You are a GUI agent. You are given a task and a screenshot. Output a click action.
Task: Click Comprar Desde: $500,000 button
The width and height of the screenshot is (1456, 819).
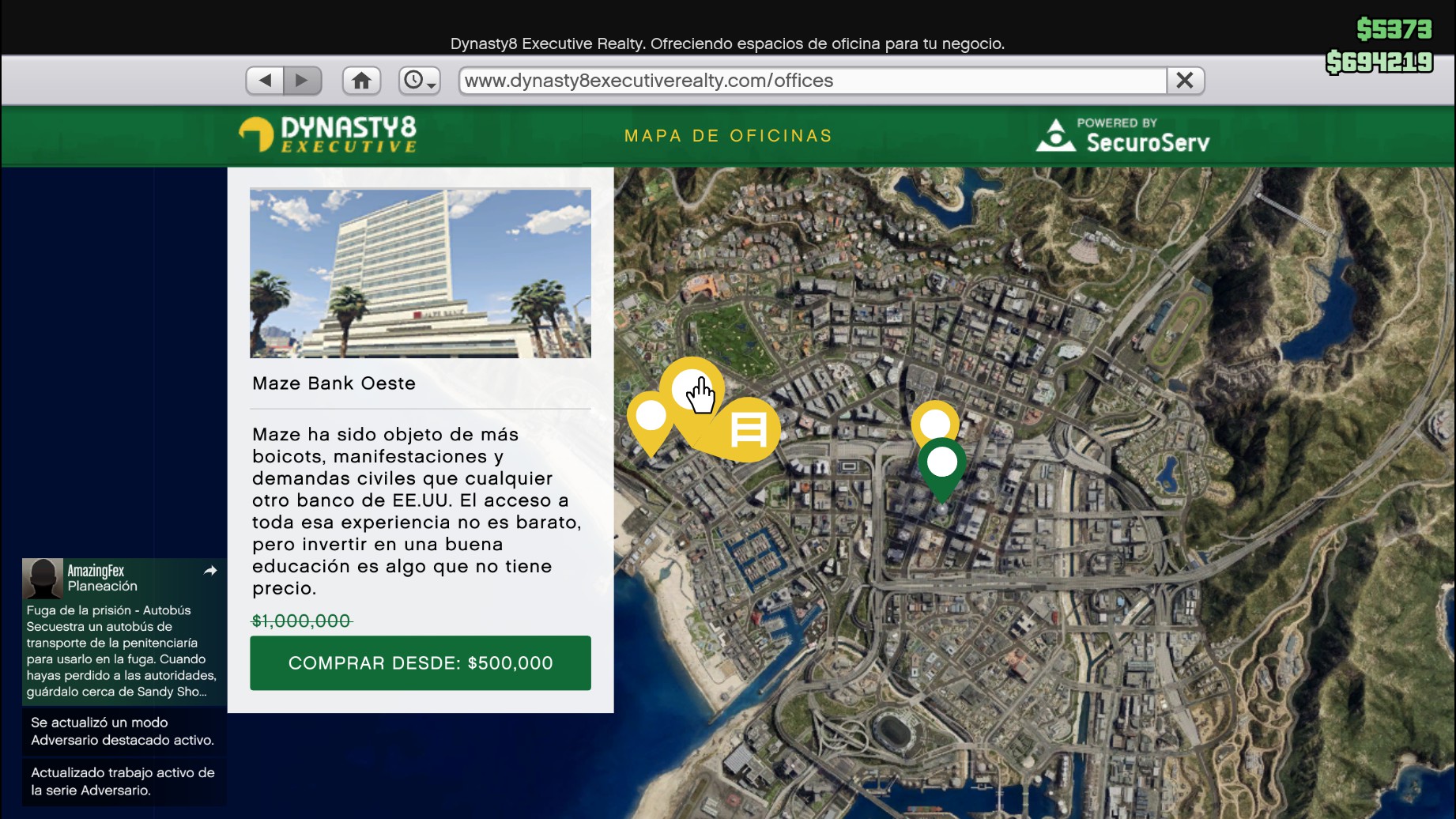coord(421,663)
